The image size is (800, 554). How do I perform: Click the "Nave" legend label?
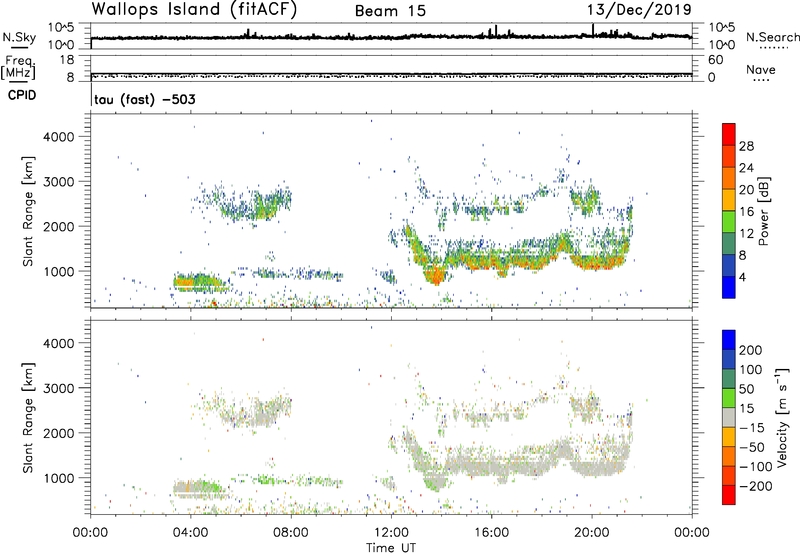tap(760, 69)
